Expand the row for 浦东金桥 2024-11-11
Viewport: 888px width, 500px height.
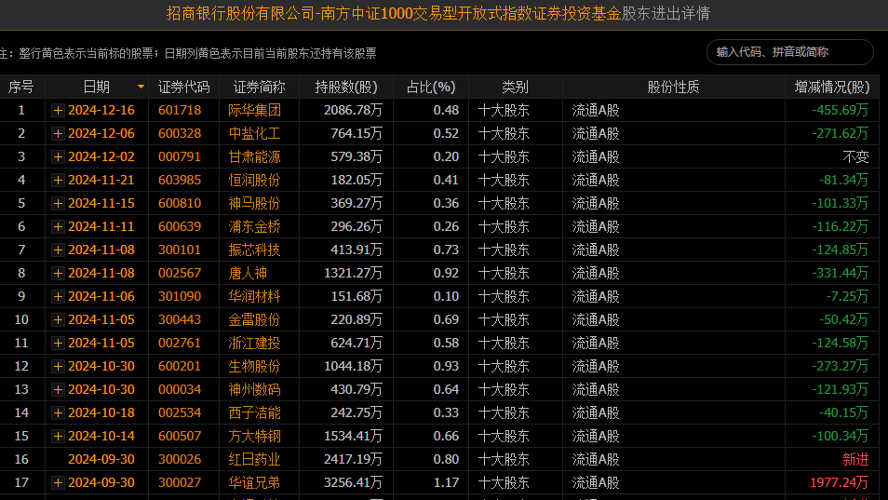[58, 227]
